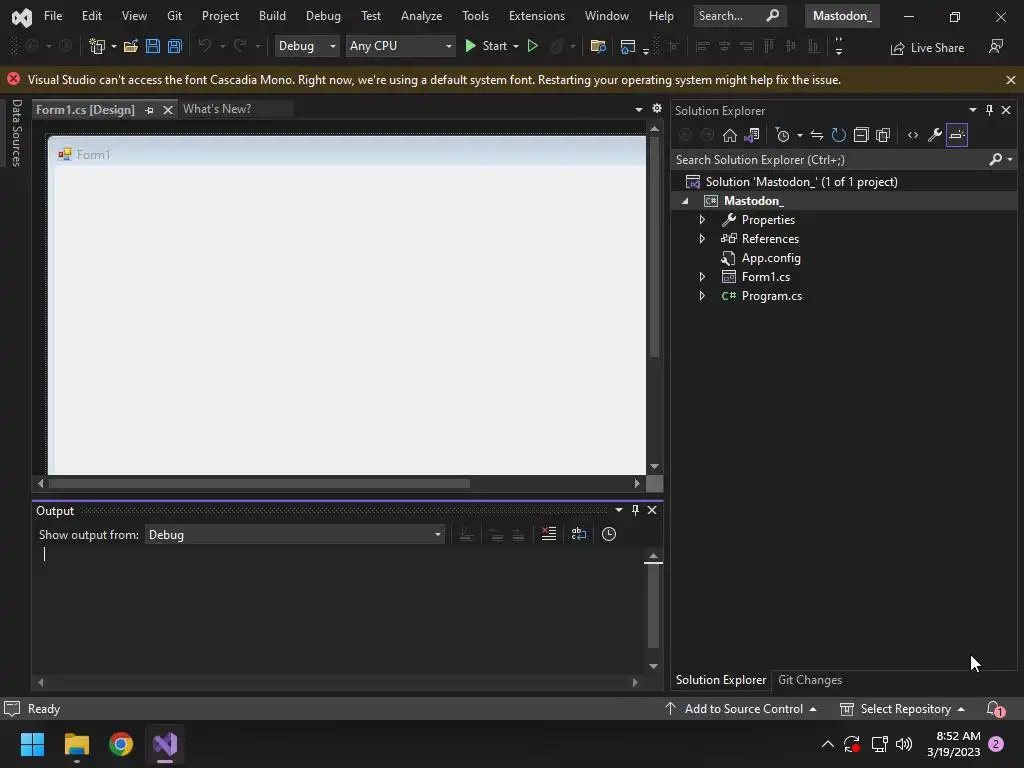Open the Data Sources side tab
Screen dimensions: 1024x768
tap(17, 133)
